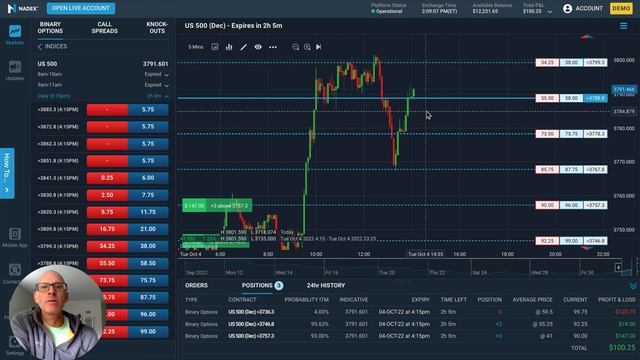Viewport: 640px width, 360px height.
Task: Collapse the bottom positions panel
Action: [633, 286]
